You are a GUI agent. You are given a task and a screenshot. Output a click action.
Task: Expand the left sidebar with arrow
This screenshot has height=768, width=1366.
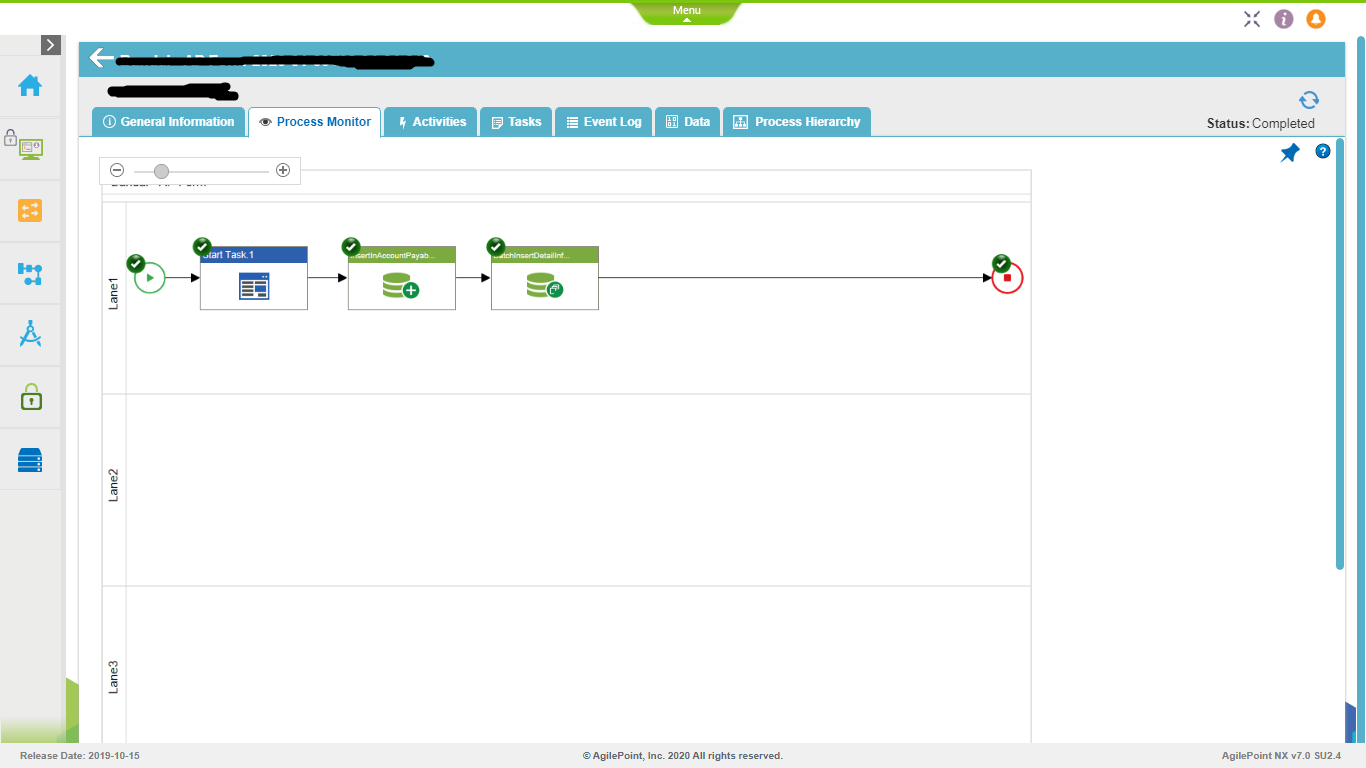51,45
